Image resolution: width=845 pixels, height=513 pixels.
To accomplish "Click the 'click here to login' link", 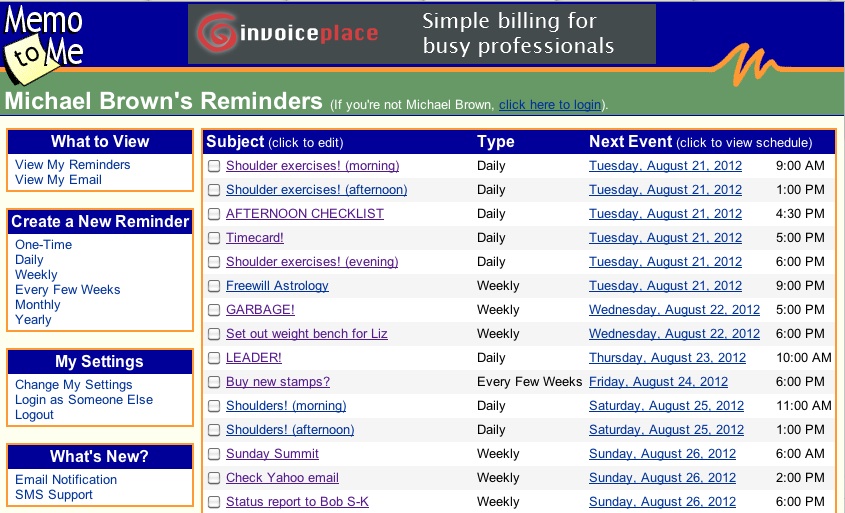I will 550,105.
